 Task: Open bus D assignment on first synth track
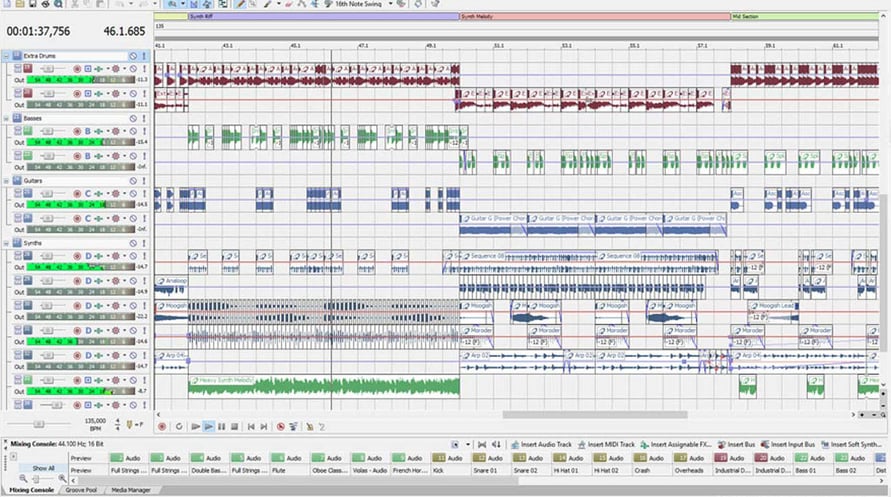point(88,256)
